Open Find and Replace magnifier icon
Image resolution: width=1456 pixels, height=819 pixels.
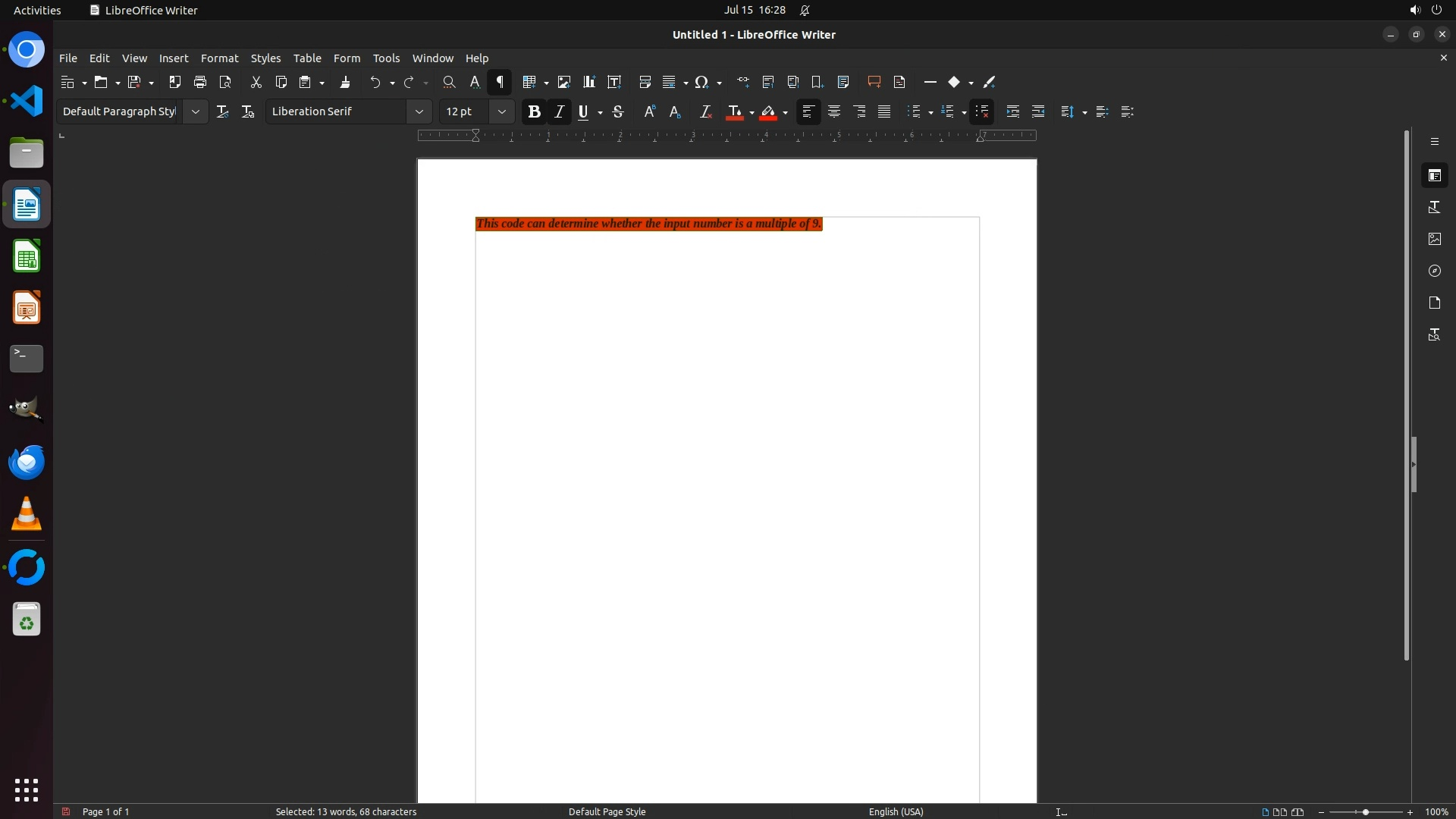449,82
